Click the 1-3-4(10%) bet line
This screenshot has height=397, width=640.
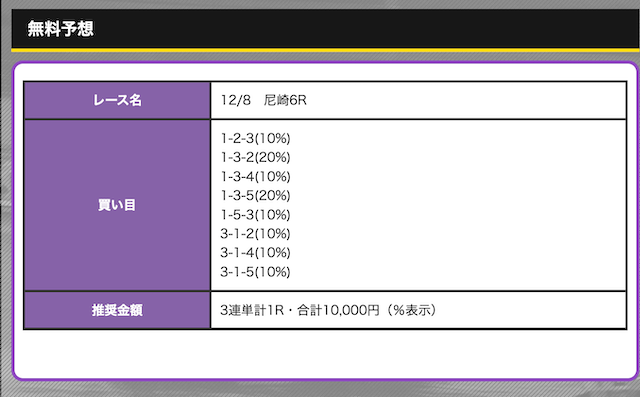coord(256,177)
